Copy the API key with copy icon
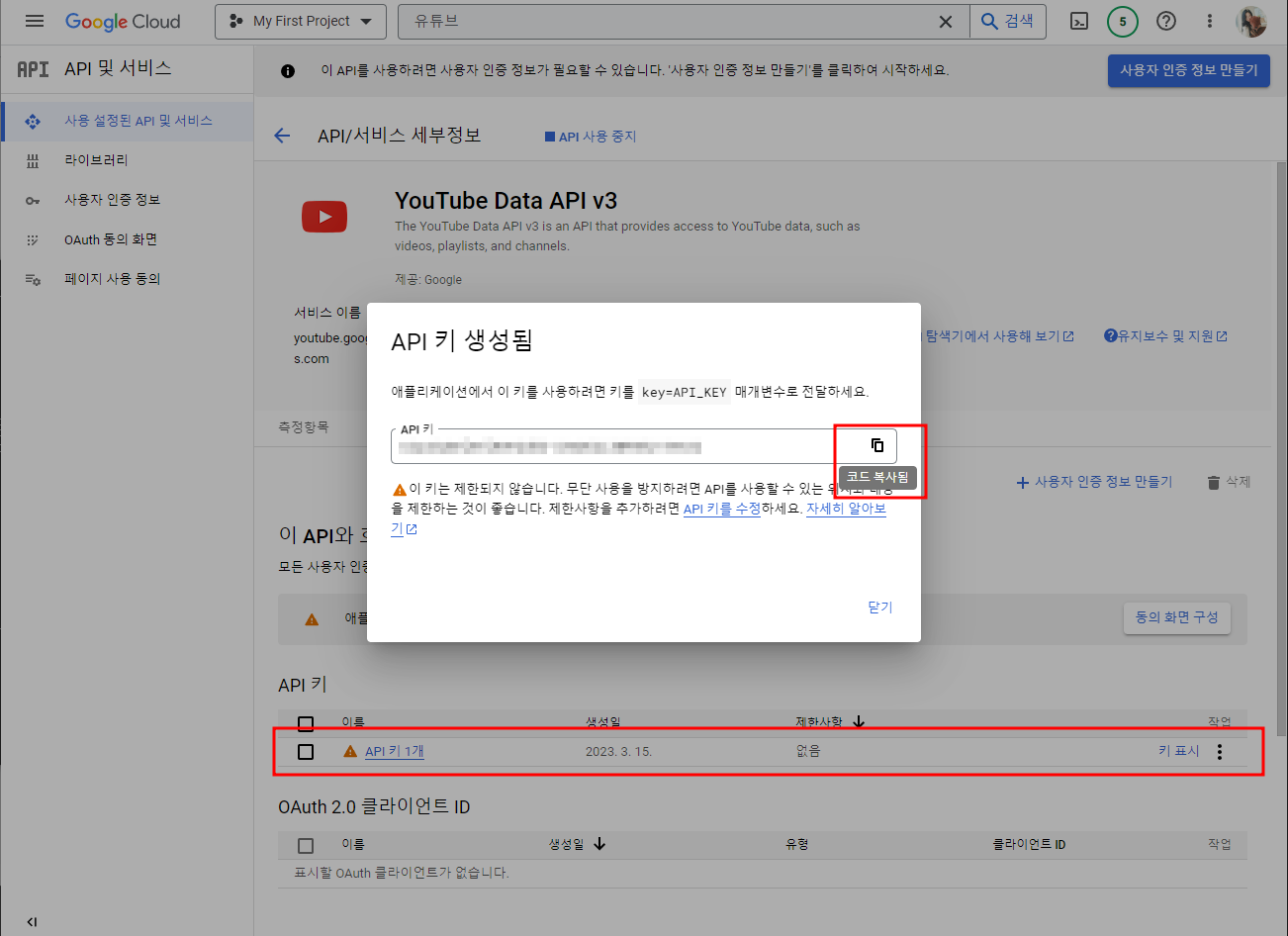The image size is (1288, 936). tap(877, 445)
